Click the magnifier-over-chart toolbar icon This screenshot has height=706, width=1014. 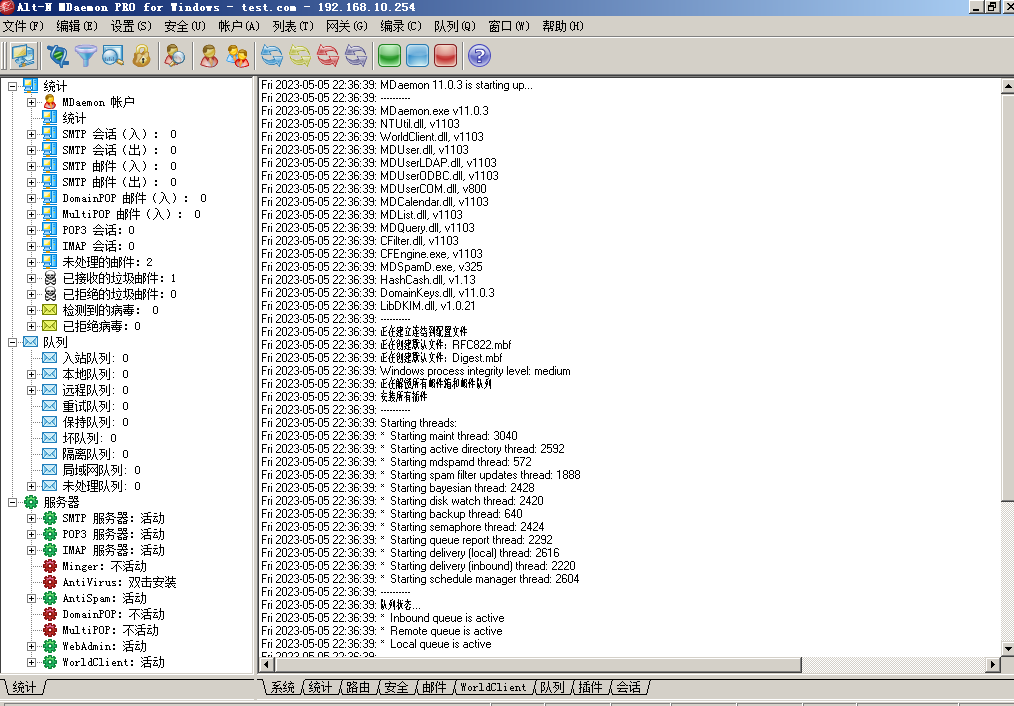(113, 56)
